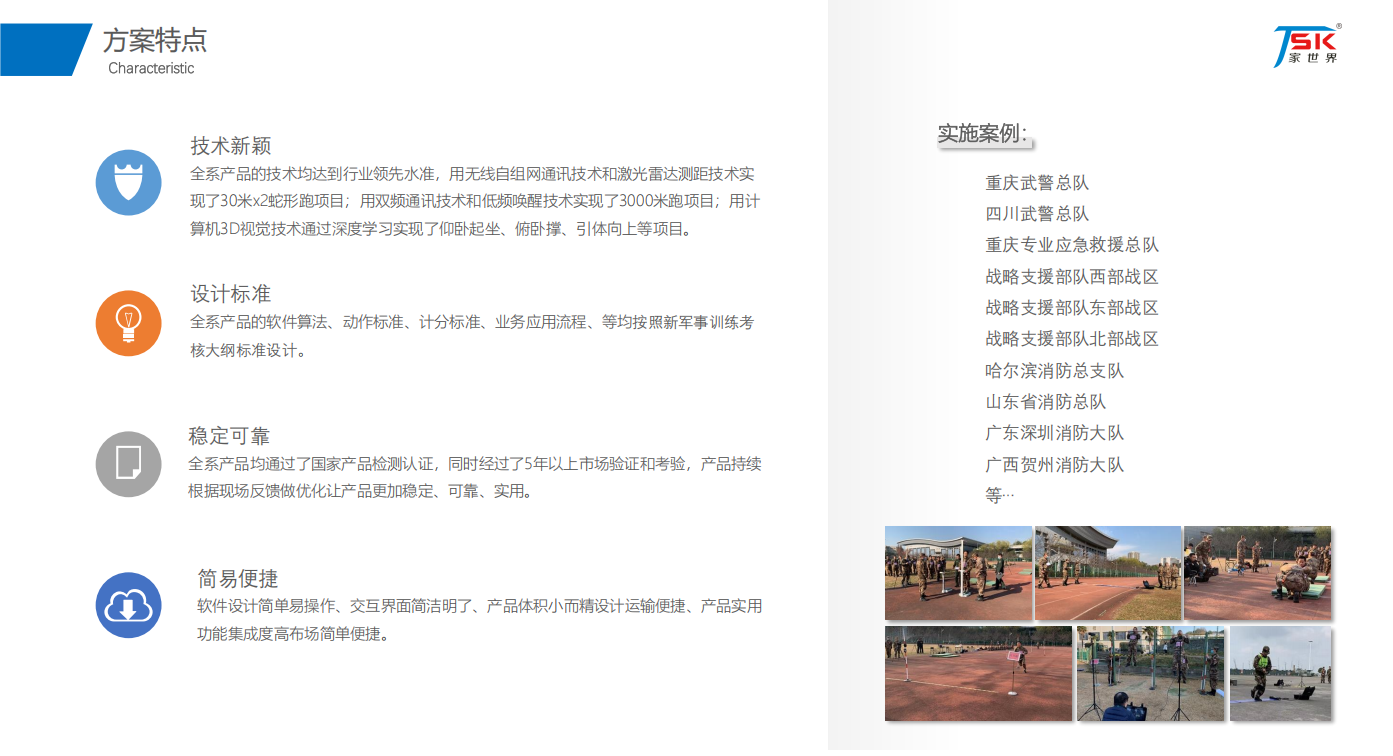Open the bottom-right soldier crouching photo
Image resolution: width=1393 pixels, height=756 pixels.
click(1280, 673)
